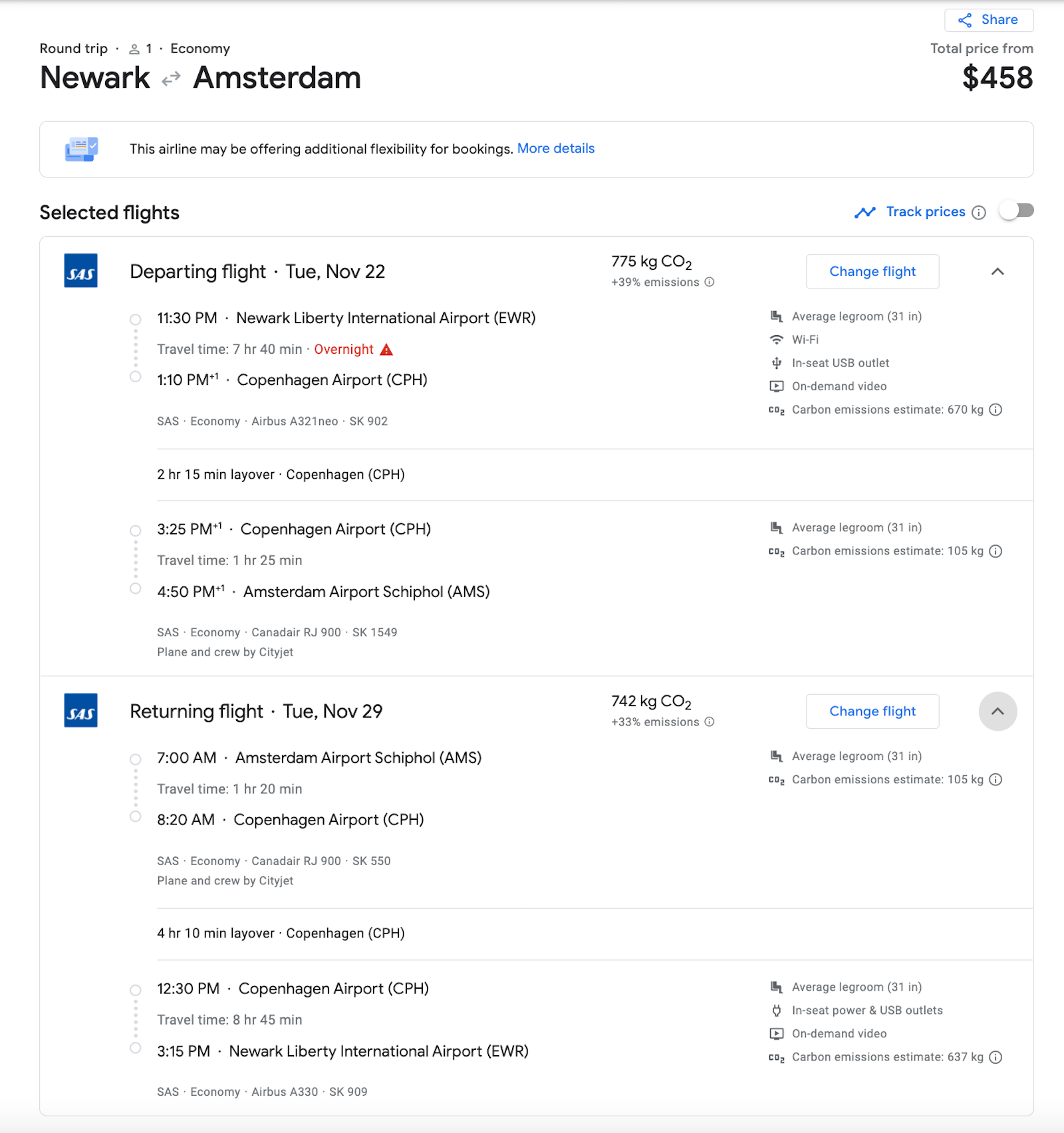This screenshot has width=1064, height=1133.
Task: Open More details about booking flexibility
Action: pos(555,148)
